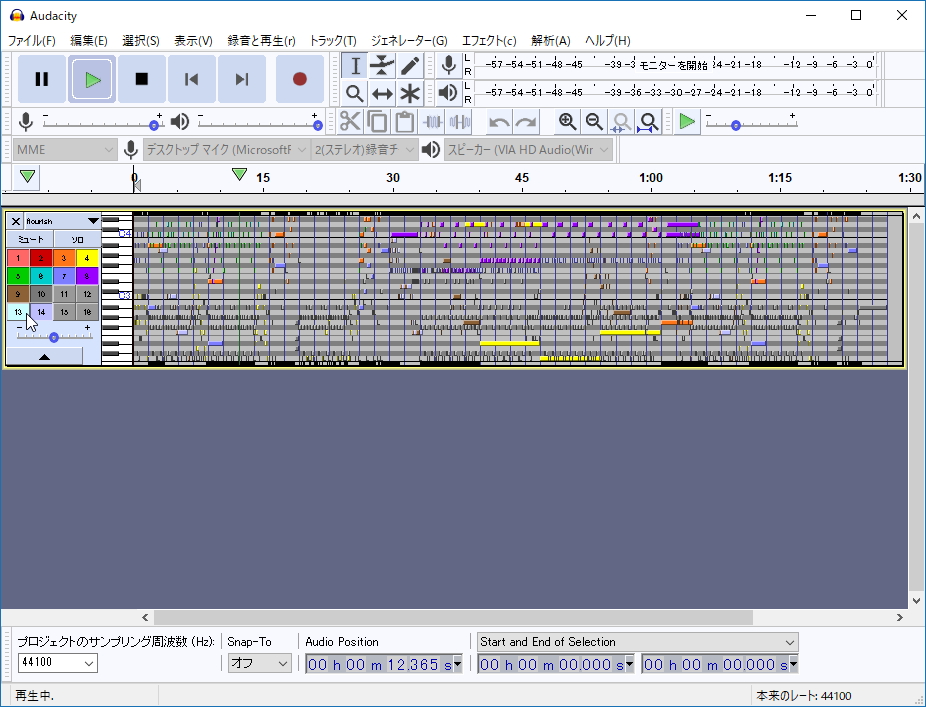Click the playback meter speaker icon
Viewport: 926px width, 707px height.
449,93
